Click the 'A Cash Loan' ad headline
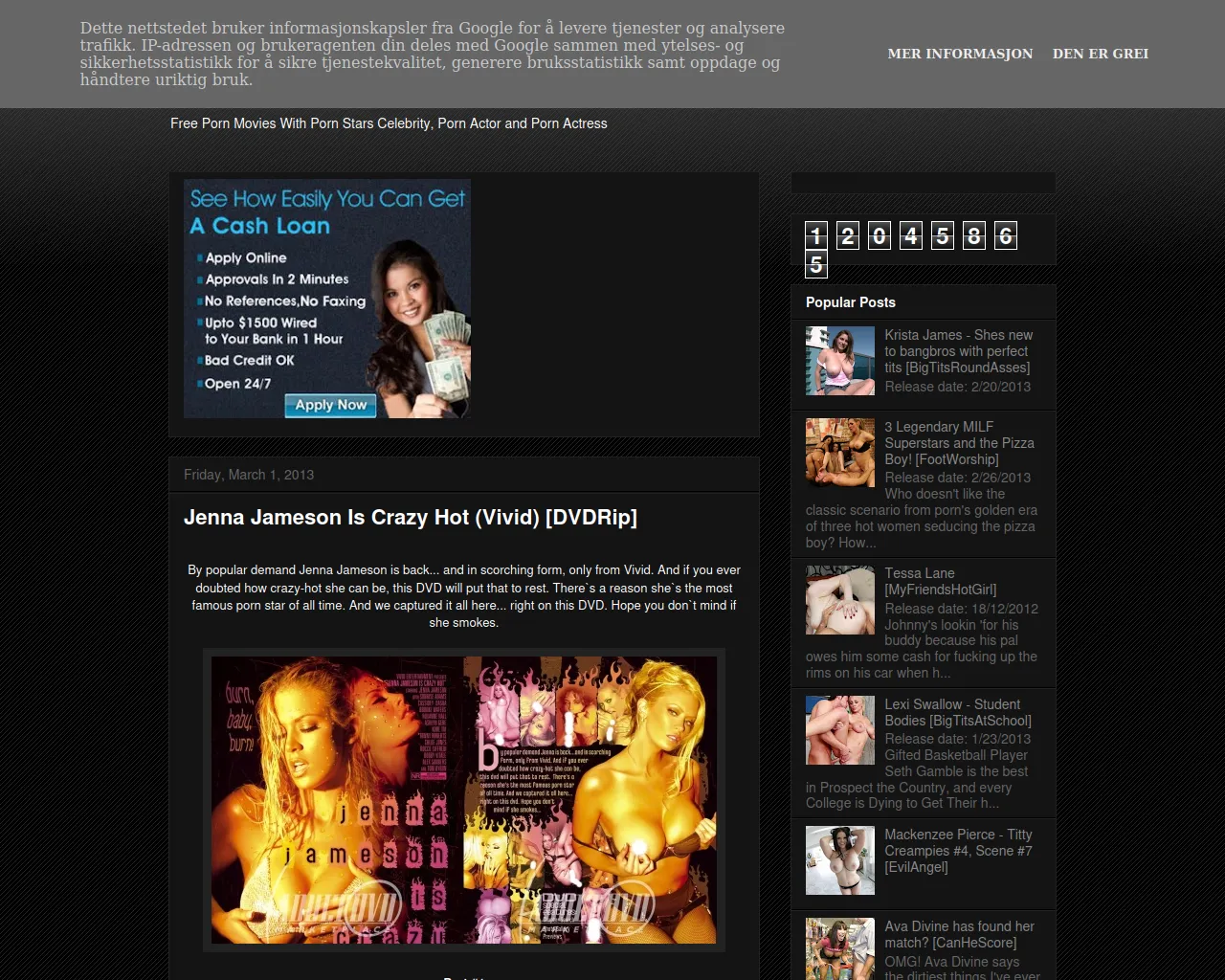 pos(260,226)
